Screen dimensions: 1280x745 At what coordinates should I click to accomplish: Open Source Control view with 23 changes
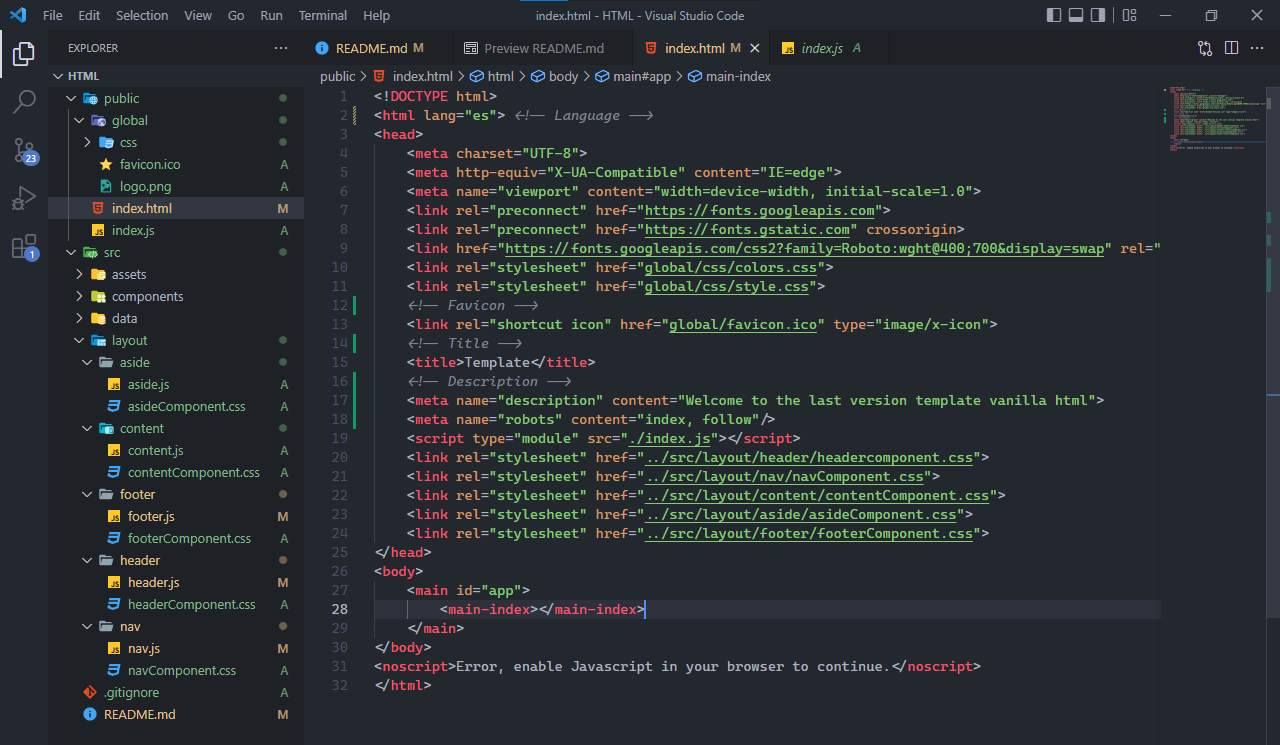pyautogui.click(x=24, y=150)
